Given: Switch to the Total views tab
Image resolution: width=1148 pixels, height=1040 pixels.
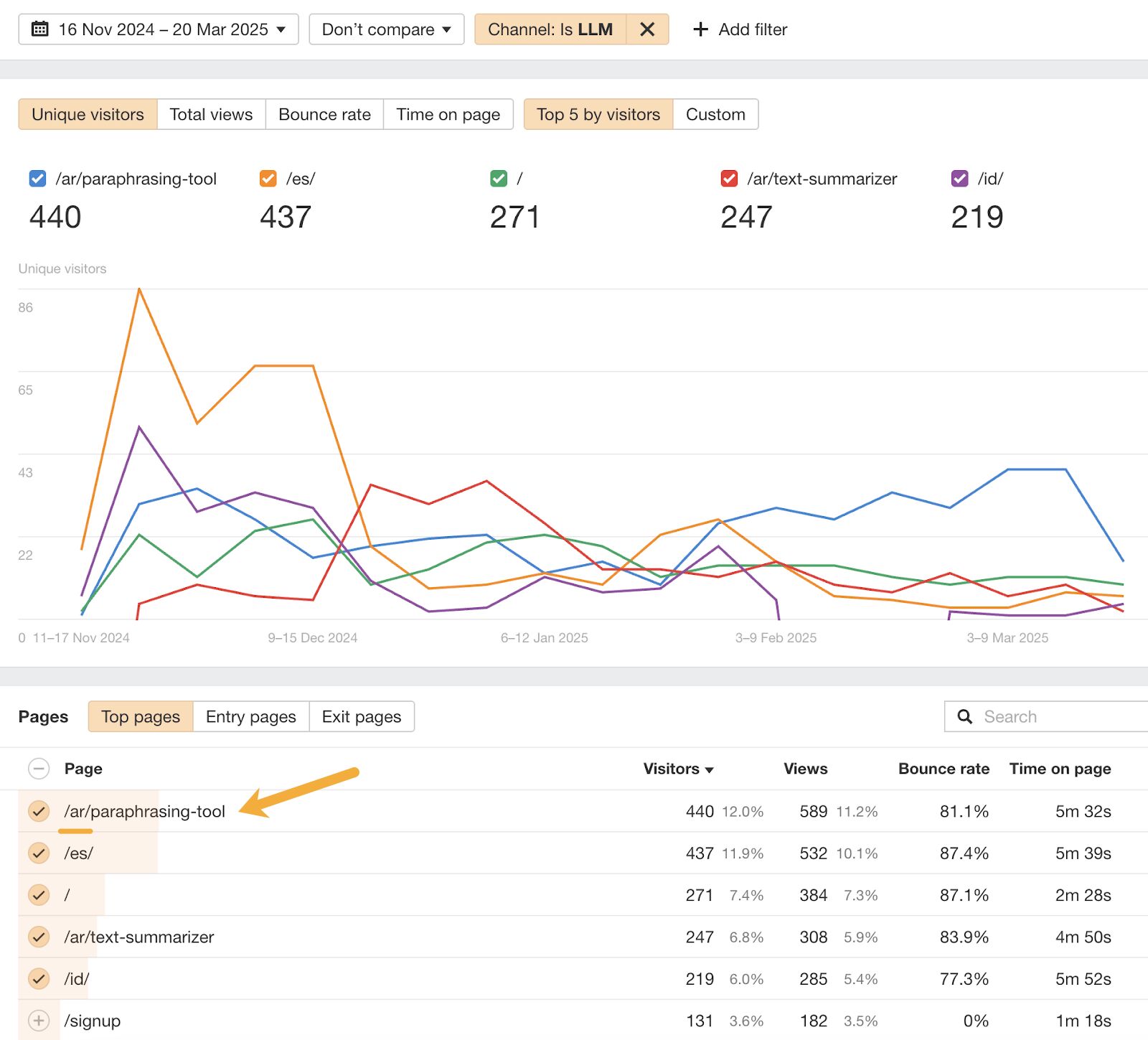Looking at the screenshot, I should [211, 113].
